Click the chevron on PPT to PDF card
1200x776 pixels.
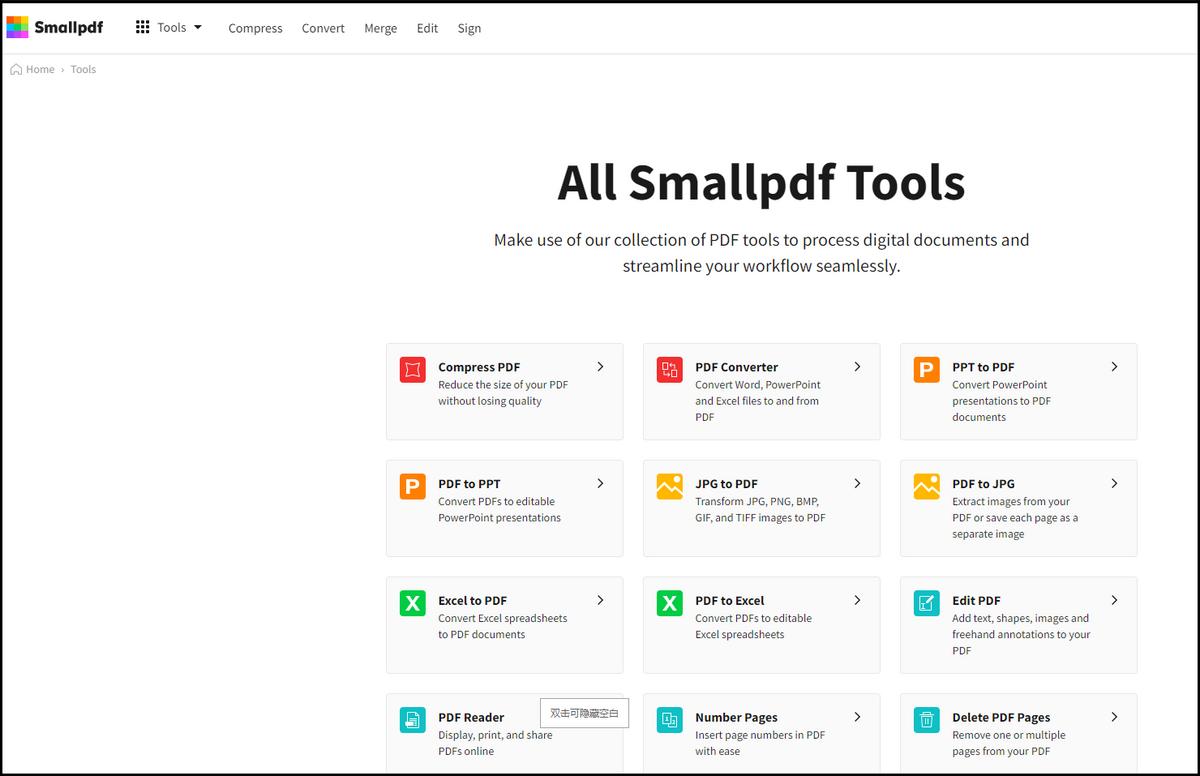1114,367
